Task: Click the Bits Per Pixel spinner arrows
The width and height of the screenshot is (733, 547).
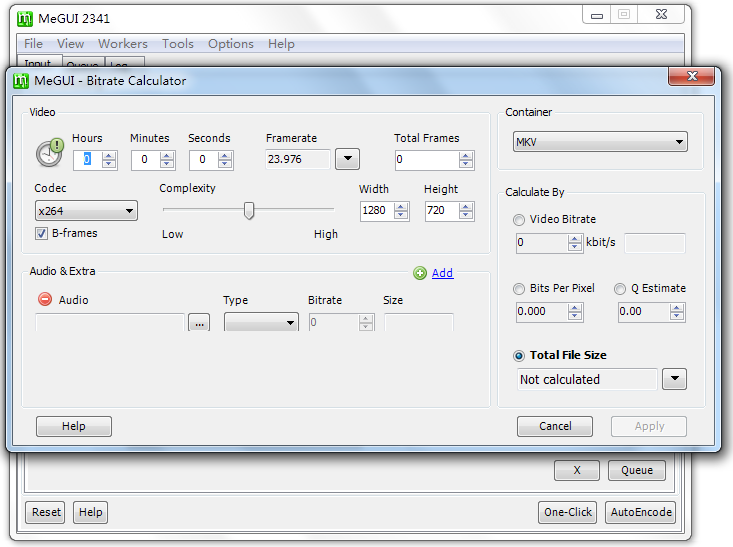Action: click(x=575, y=311)
